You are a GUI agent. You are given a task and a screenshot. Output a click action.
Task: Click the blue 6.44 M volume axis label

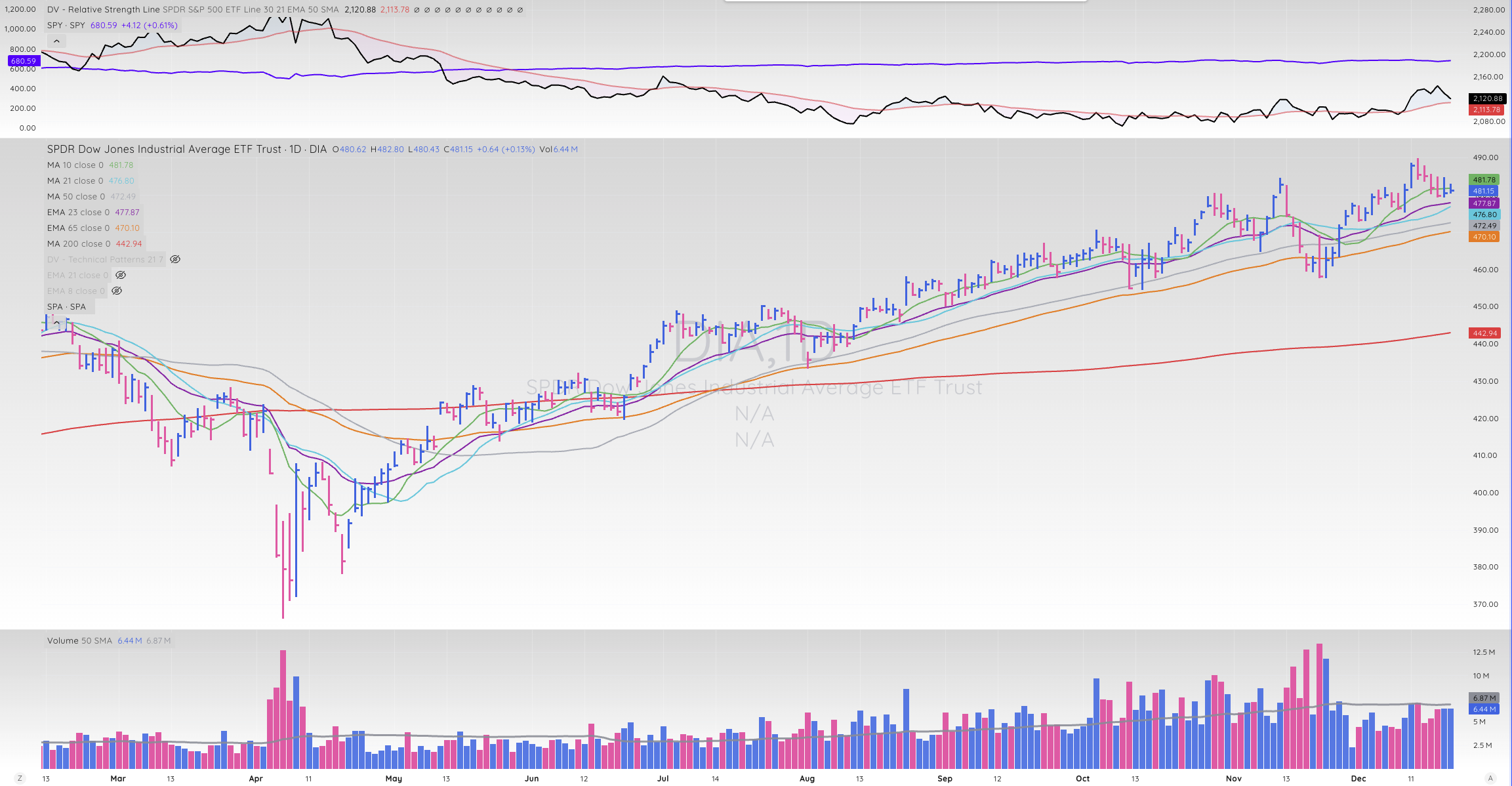point(1484,709)
